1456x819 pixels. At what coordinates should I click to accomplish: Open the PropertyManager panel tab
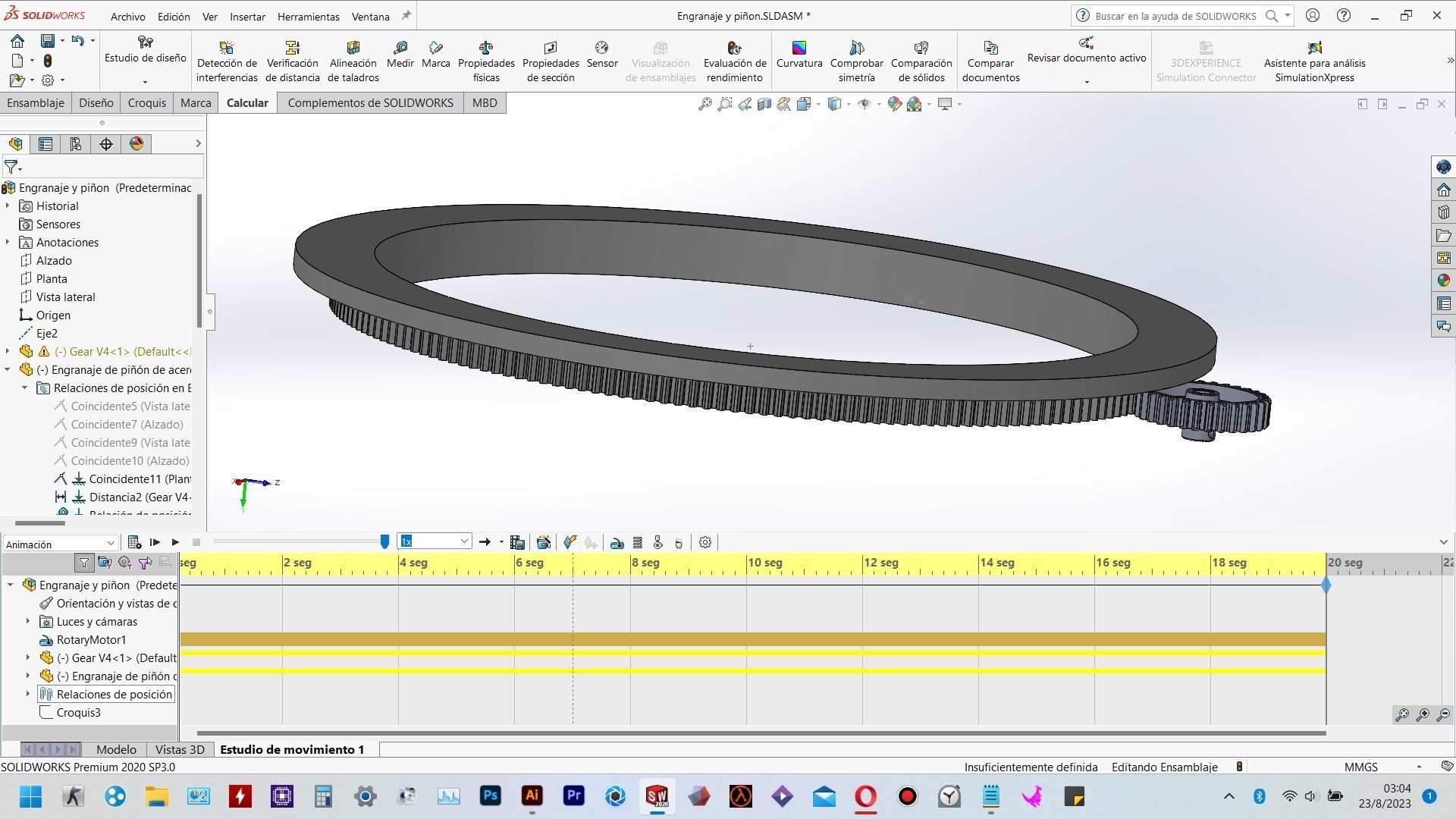45,144
